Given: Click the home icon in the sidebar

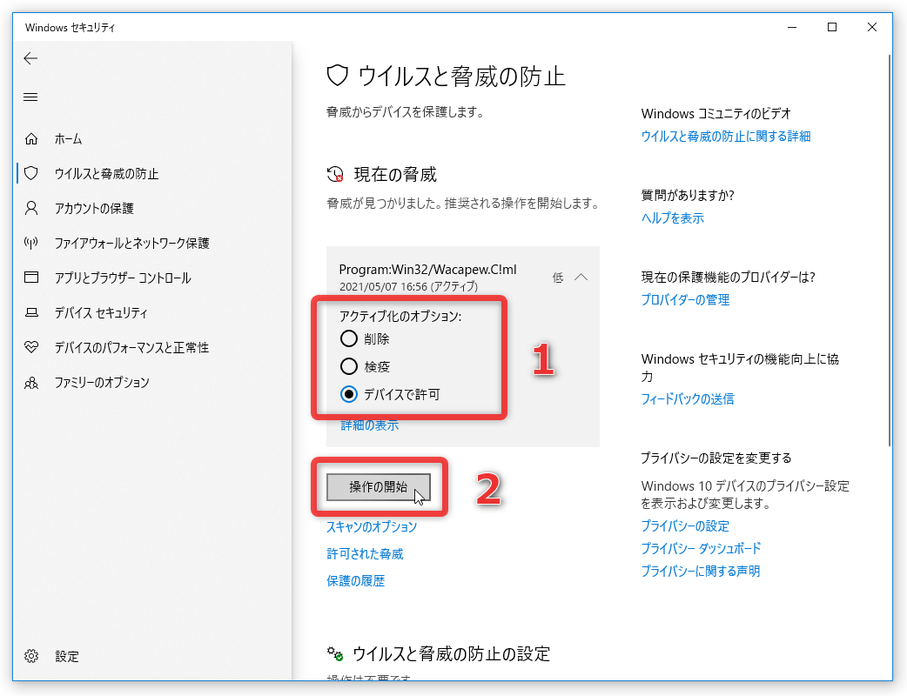Looking at the screenshot, I should [31, 139].
